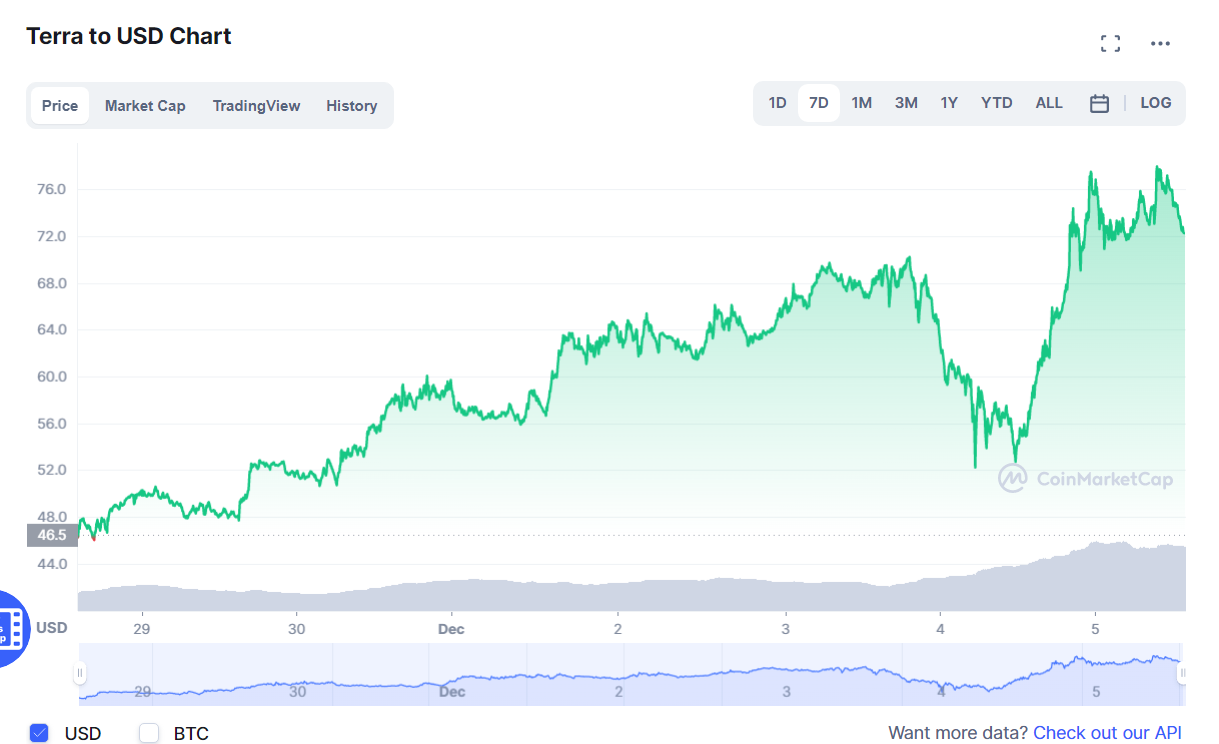The image size is (1219, 744).
Task: Click the CoinMarketCap watermark logo
Action: click(1085, 479)
